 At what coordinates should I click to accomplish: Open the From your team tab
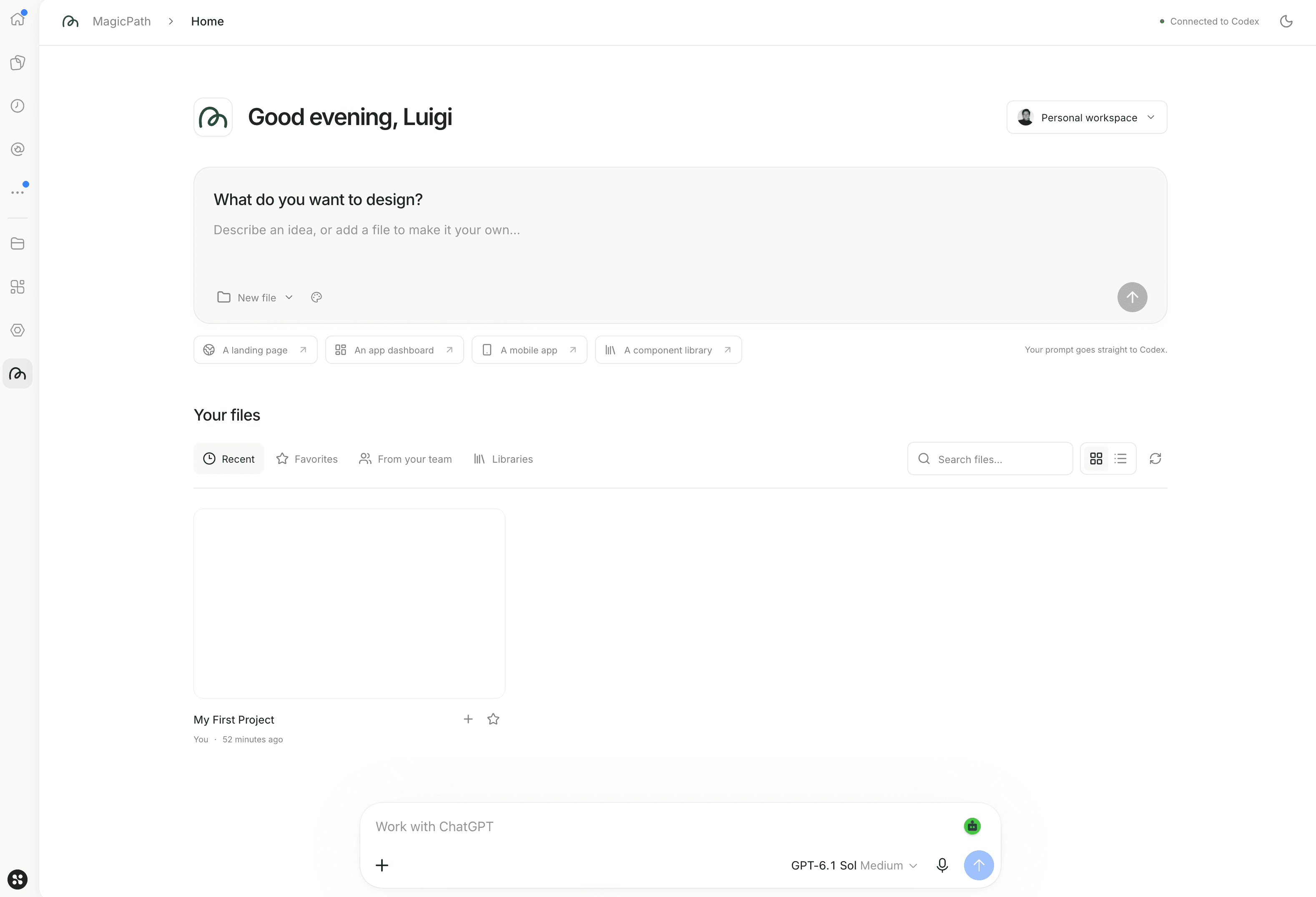coord(405,459)
